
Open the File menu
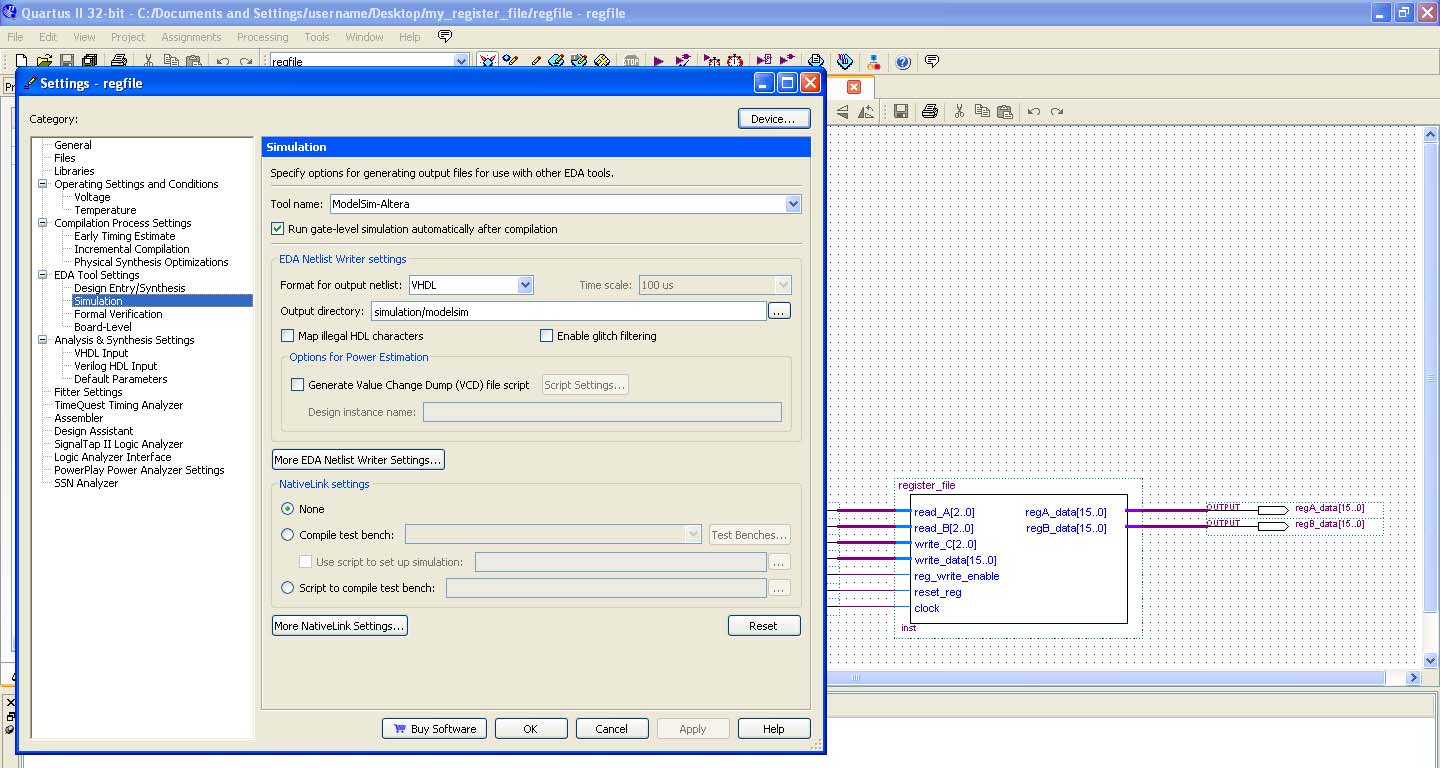15,37
